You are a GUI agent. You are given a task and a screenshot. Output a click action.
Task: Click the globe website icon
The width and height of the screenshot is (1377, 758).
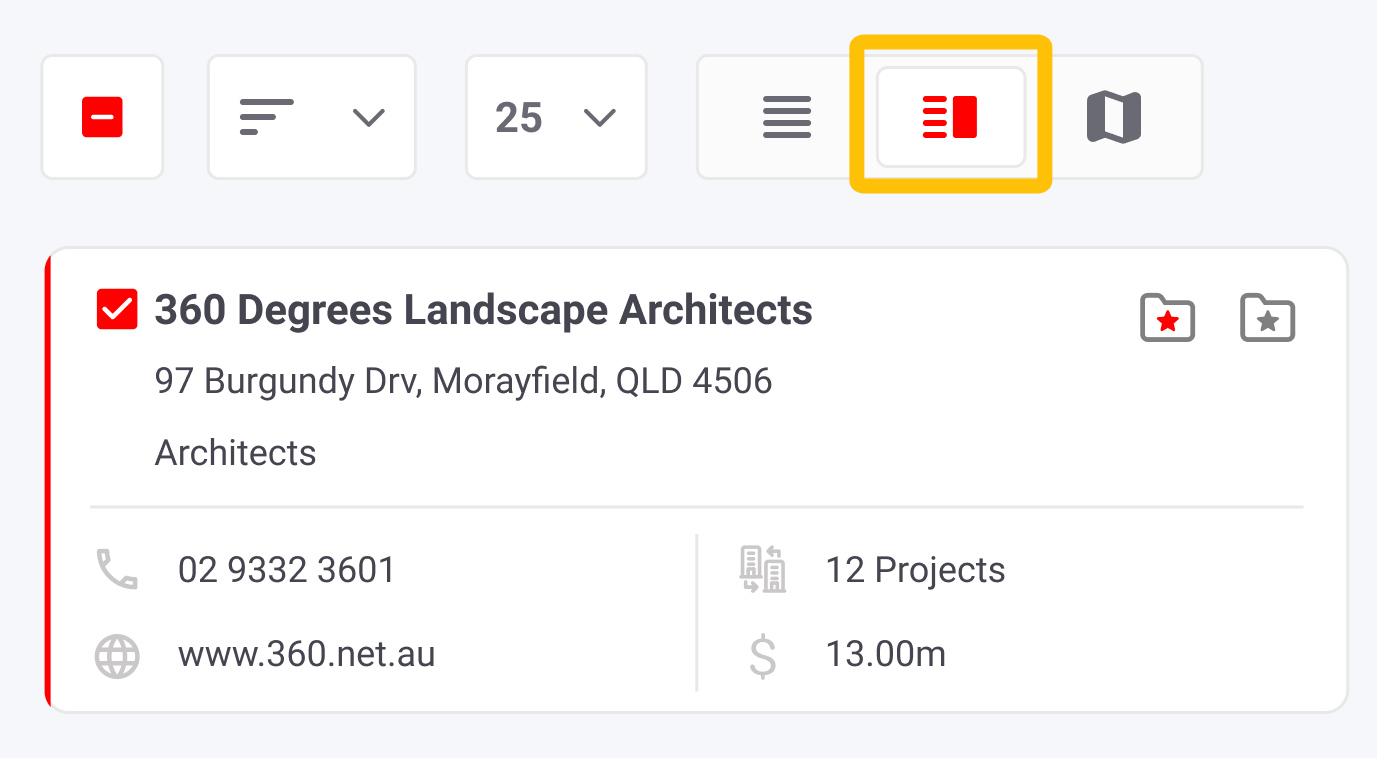point(117,657)
